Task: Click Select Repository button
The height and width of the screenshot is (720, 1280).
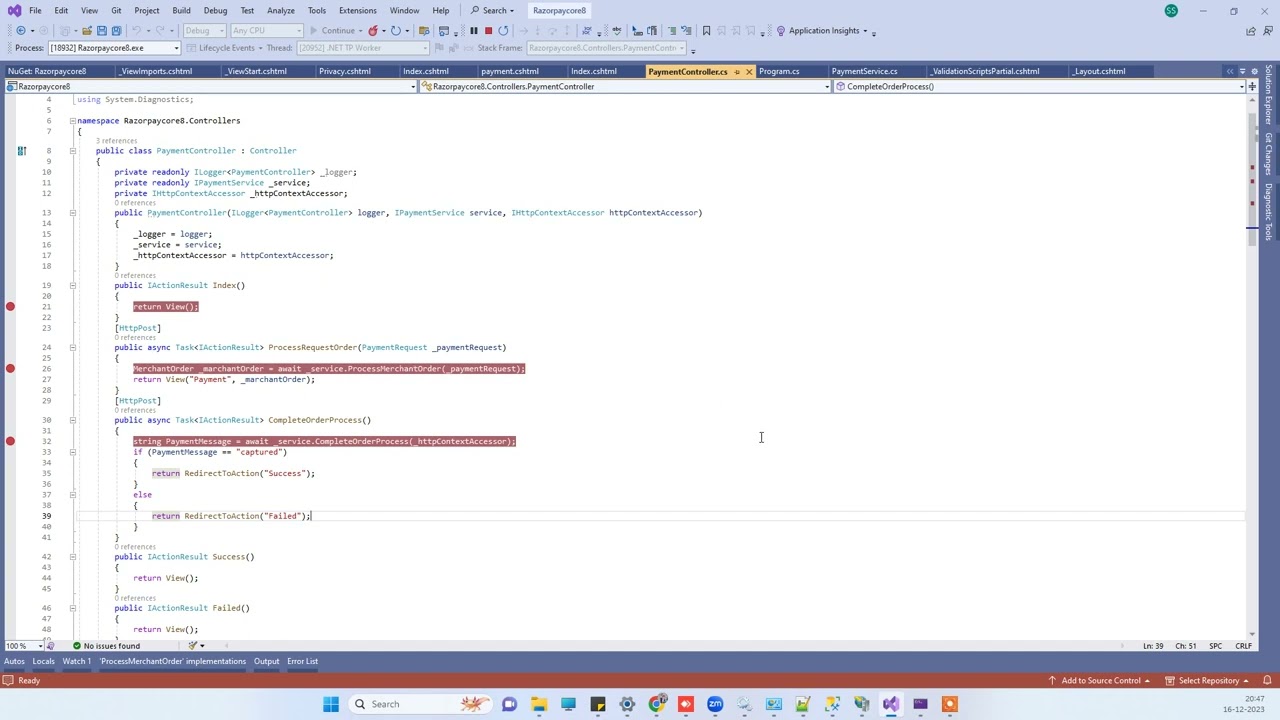Action: [x=1209, y=681]
